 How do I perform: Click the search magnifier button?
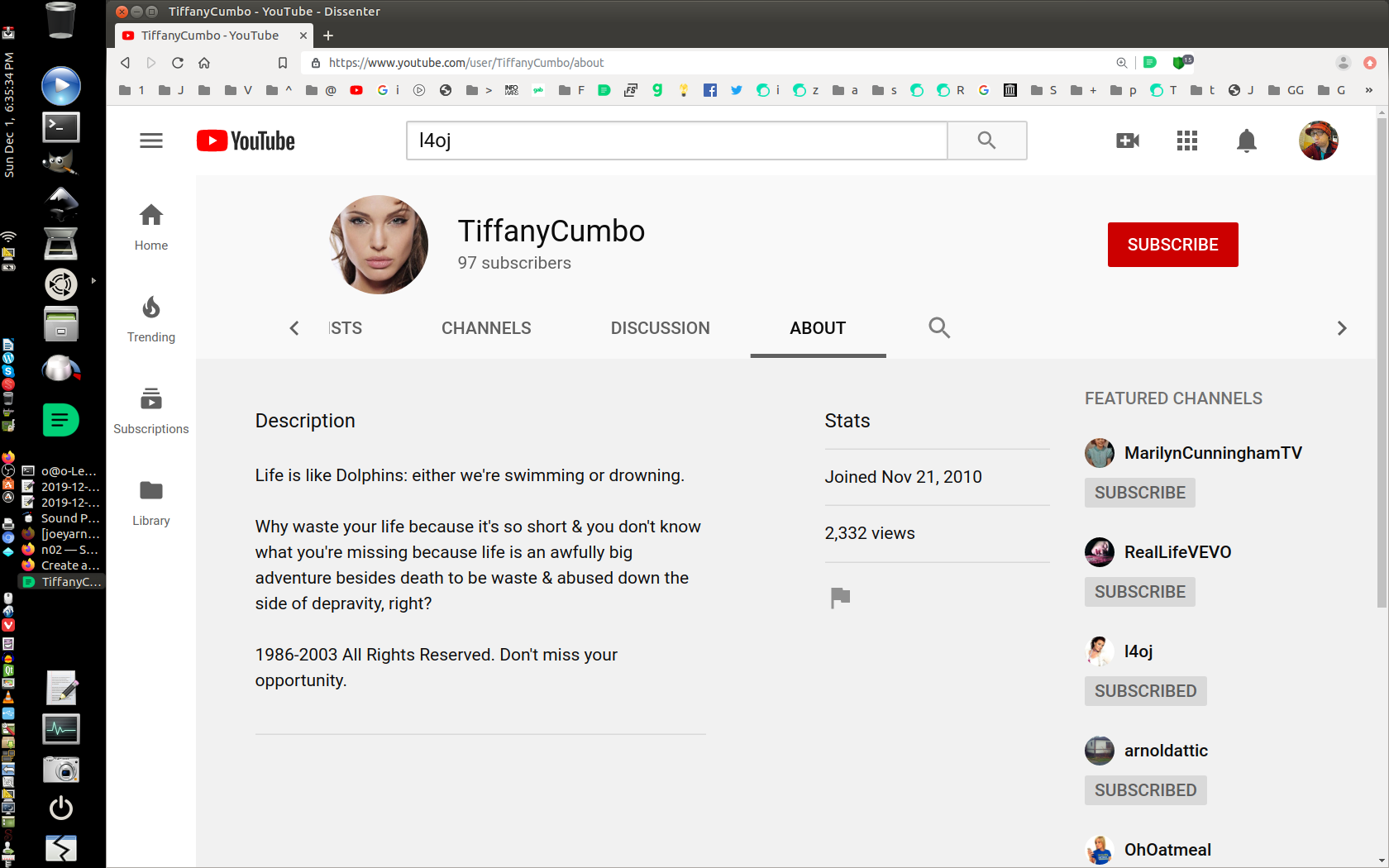point(986,141)
